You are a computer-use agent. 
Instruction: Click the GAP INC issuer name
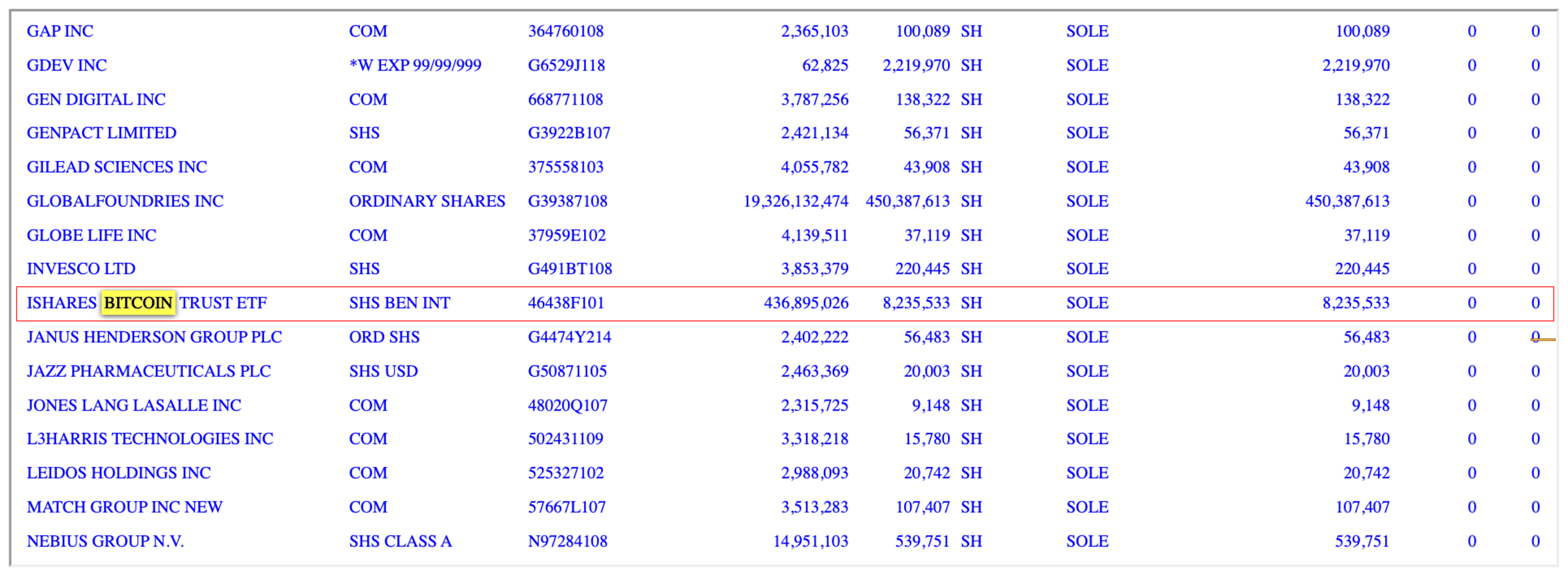coord(60,31)
